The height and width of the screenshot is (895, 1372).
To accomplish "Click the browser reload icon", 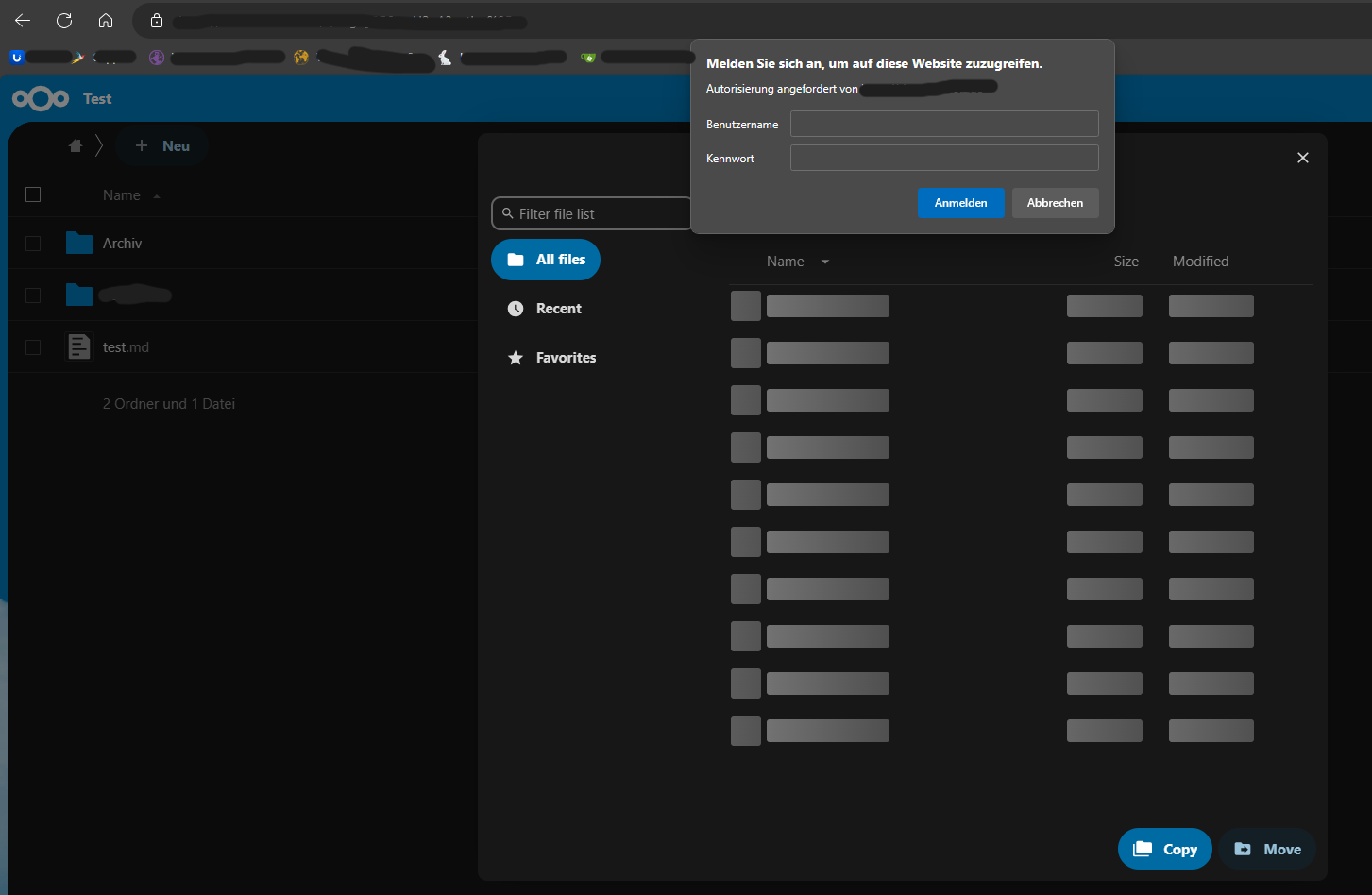I will [x=64, y=21].
